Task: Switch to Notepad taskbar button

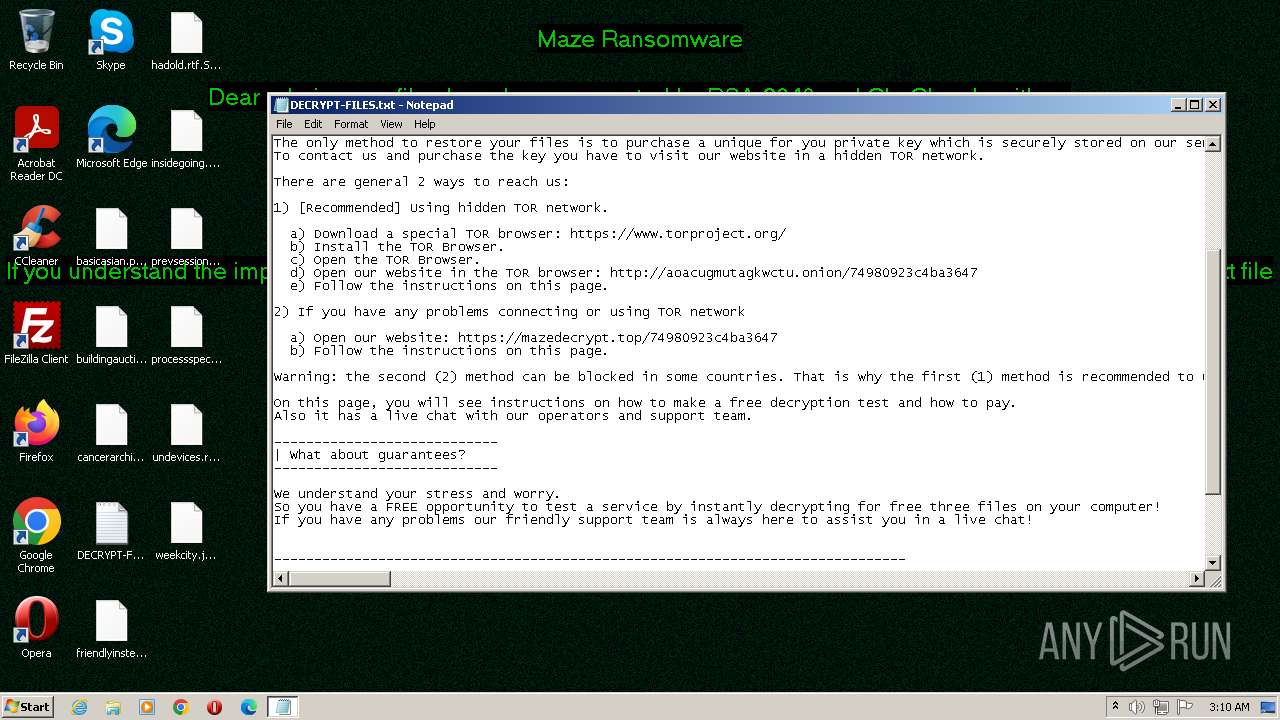Action: (283, 707)
